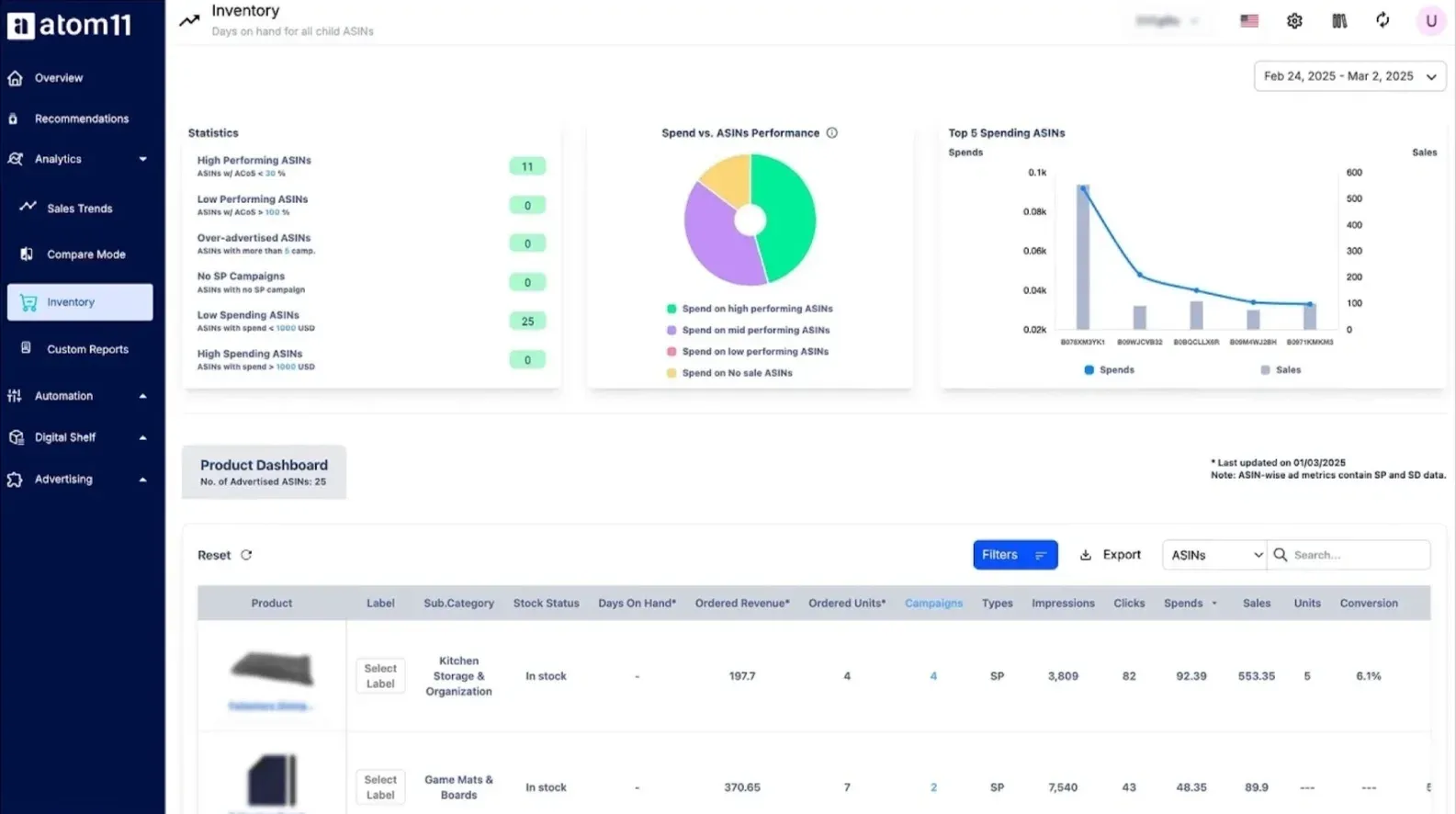Screen dimensions: 1456x814
Task: Click the Custom Reports document icon
Action: (x=26, y=348)
